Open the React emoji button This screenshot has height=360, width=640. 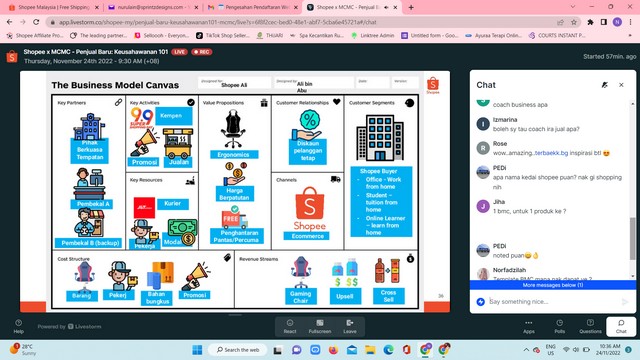coord(290,327)
